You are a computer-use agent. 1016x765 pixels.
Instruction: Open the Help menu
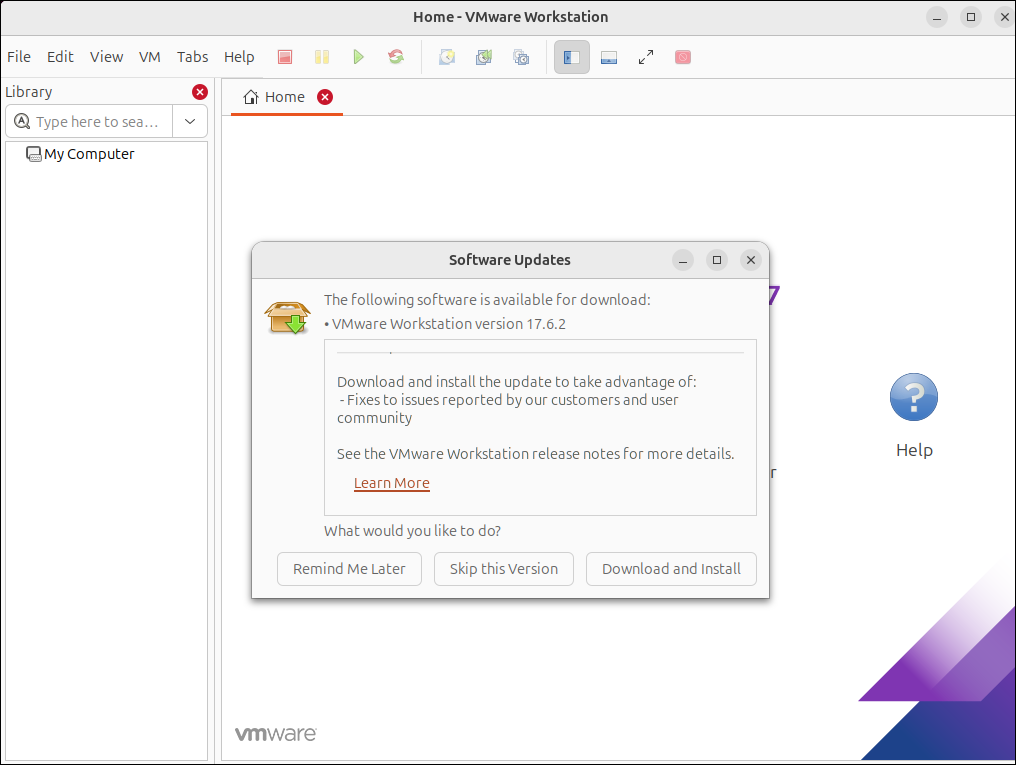coord(239,57)
